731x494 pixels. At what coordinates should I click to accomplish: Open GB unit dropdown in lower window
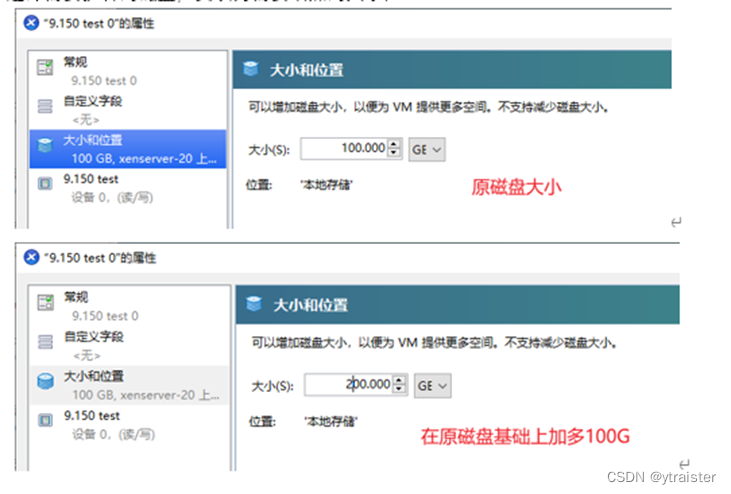pos(433,386)
